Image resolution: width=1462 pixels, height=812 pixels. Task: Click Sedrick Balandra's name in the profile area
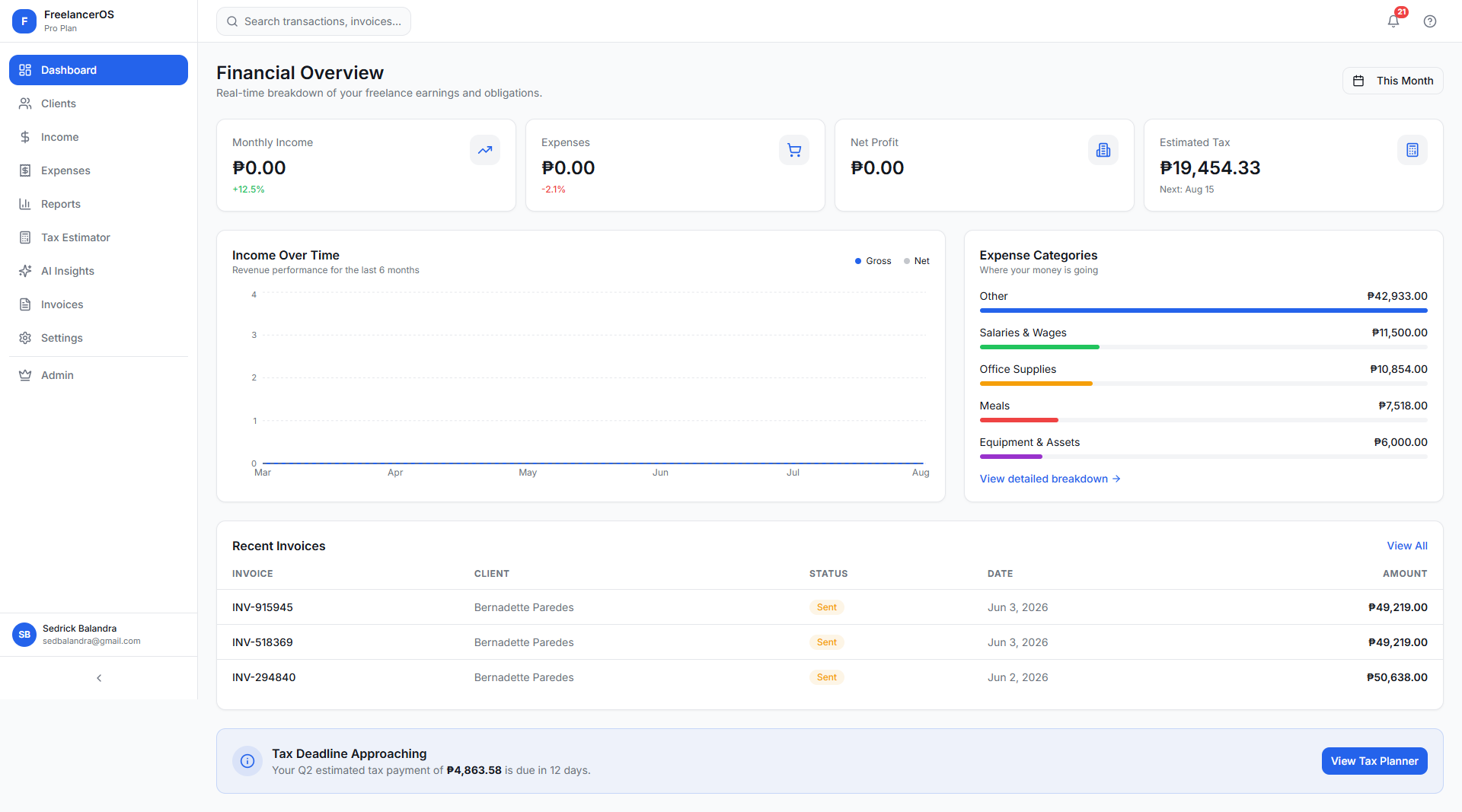tap(79, 629)
